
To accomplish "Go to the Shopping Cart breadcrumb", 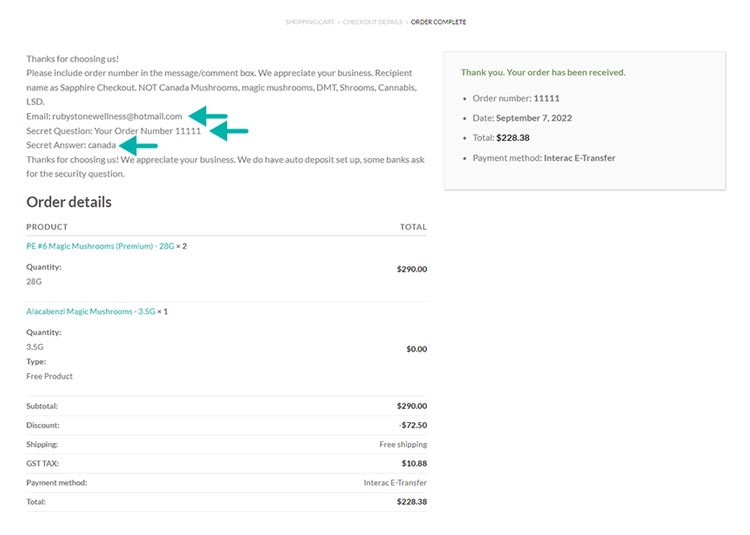I will coord(310,22).
